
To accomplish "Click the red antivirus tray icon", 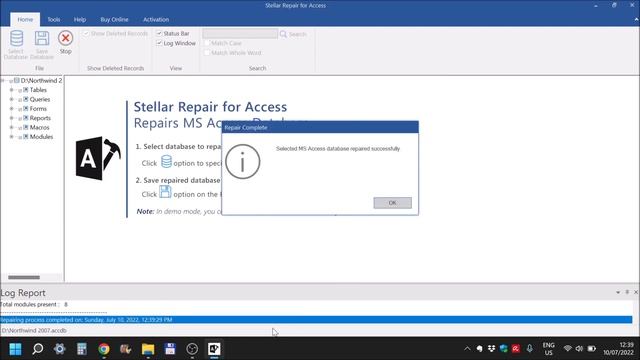I will 516,348.
